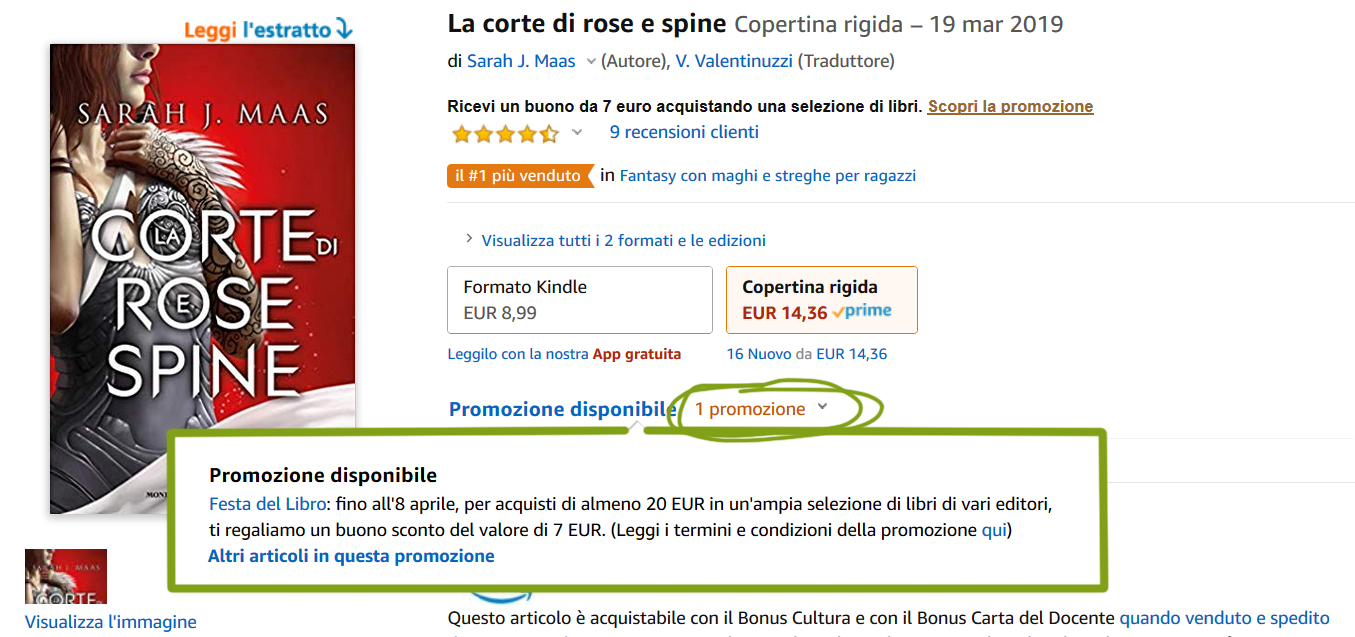Viewport: 1355px width, 637px height.
Task: Open Scopri la promozione link
Action: (1010, 106)
